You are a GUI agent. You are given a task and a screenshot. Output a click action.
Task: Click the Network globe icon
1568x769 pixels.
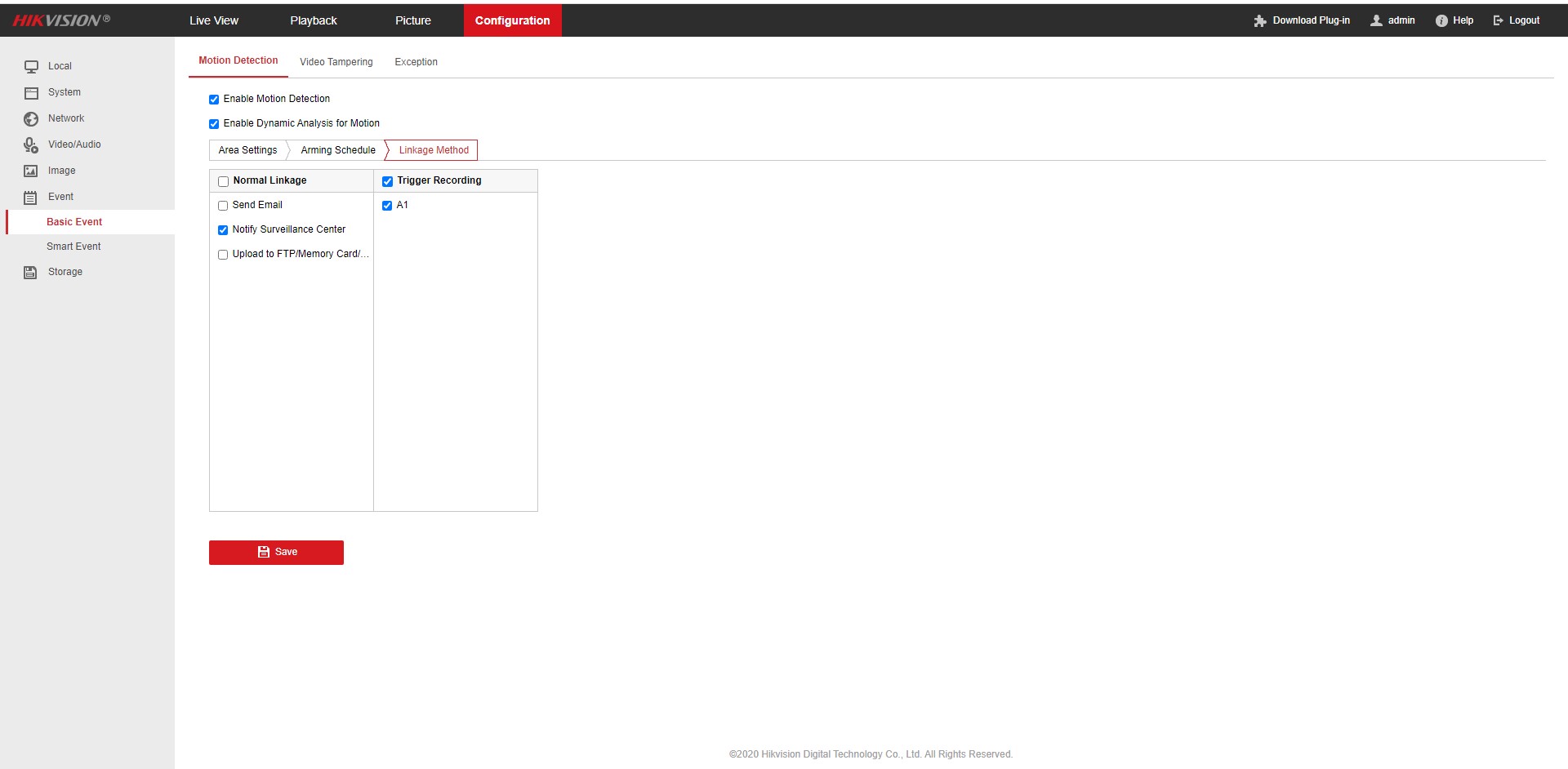31,119
